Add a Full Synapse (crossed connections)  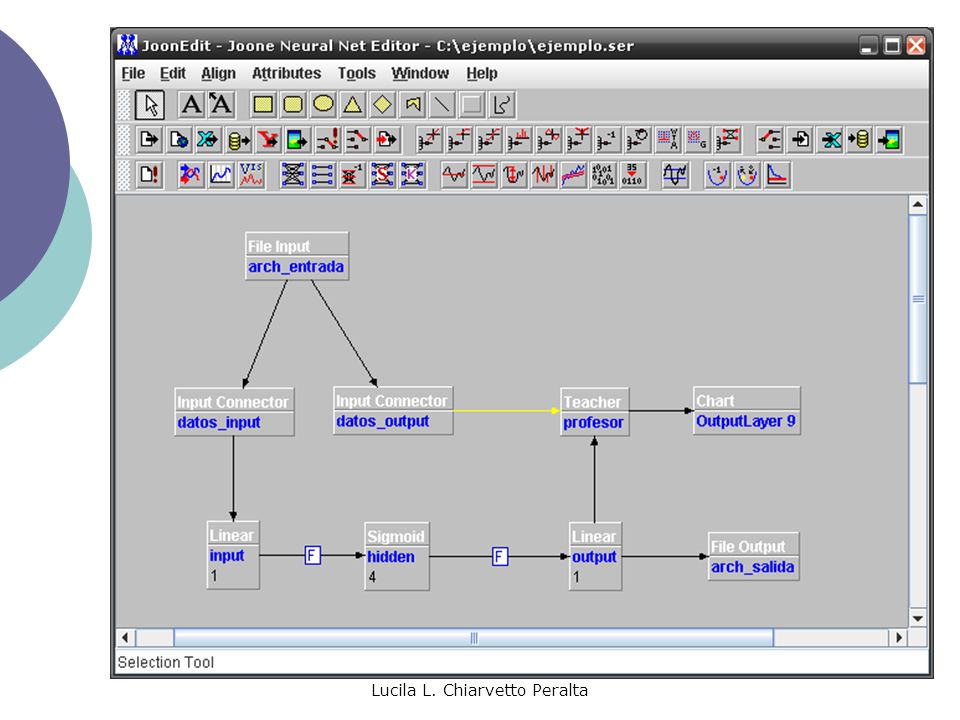(x=293, y=175)
